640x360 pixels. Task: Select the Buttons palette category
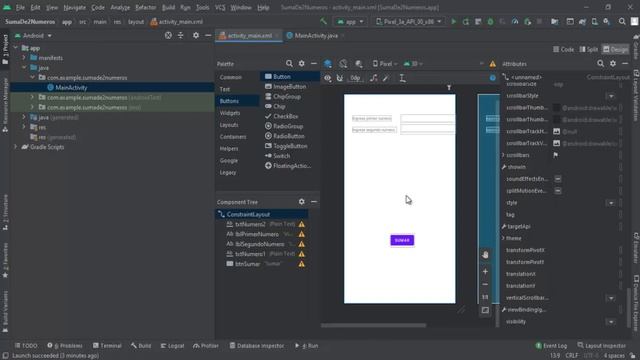coord(237,101)
